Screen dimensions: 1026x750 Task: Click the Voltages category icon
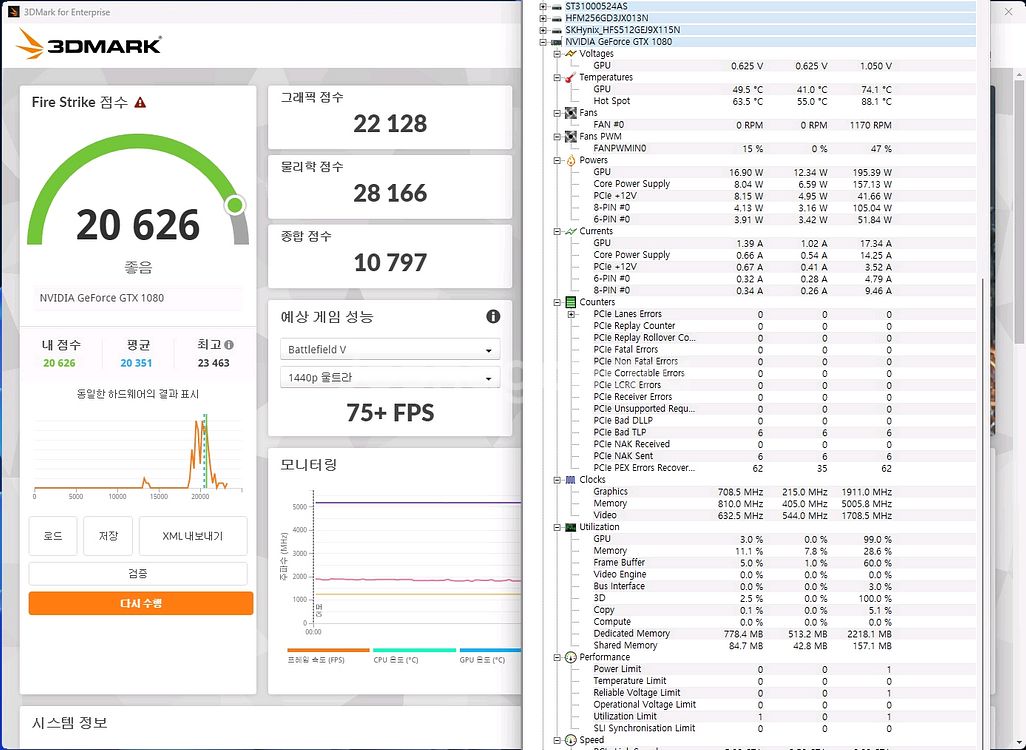571,54
